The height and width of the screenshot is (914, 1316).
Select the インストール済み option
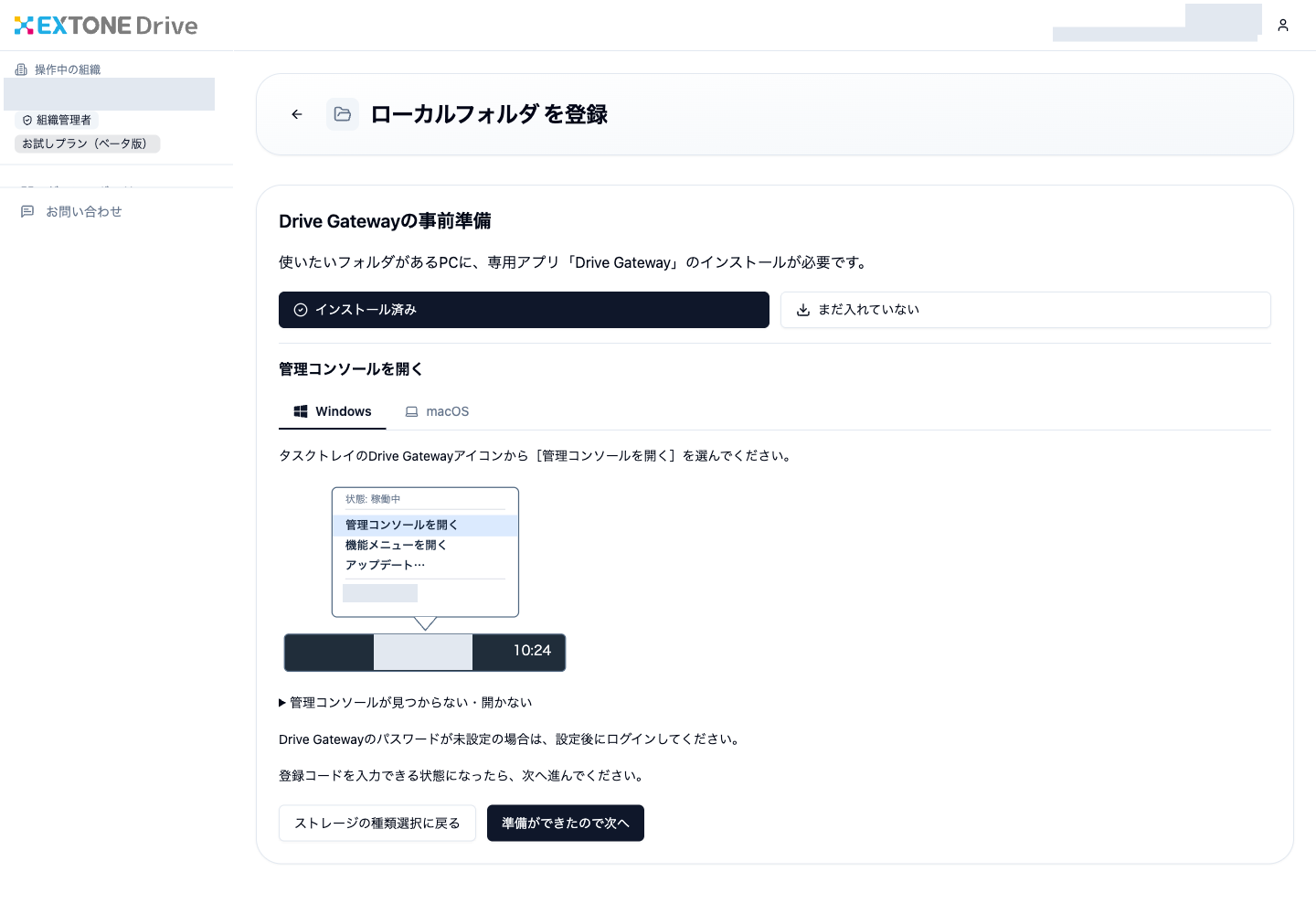524,310
